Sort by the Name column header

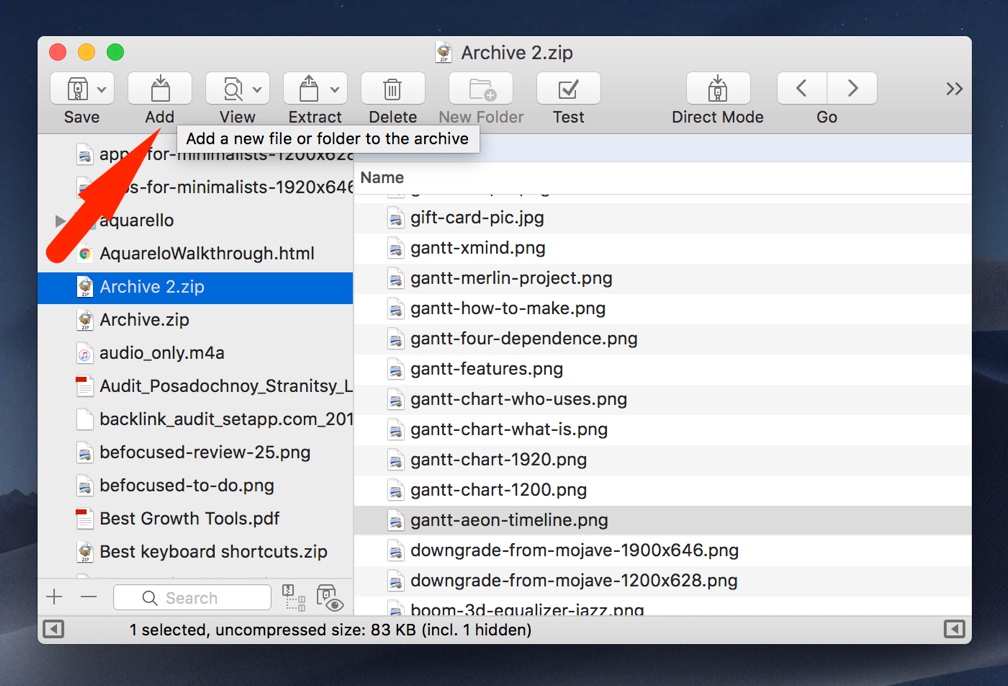(382, 178)
